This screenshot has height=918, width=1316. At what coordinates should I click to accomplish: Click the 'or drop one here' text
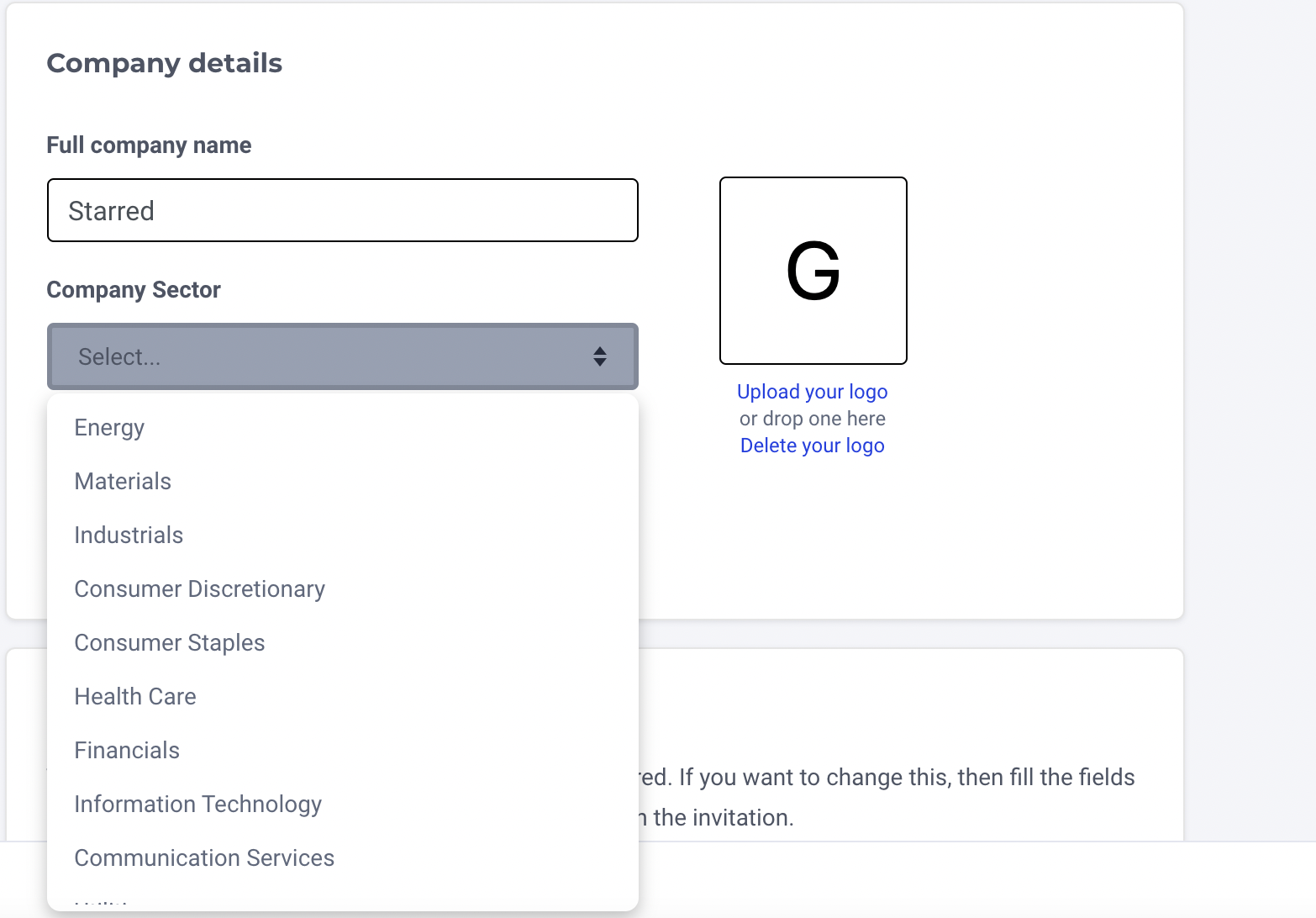click(x=813, y=419)
